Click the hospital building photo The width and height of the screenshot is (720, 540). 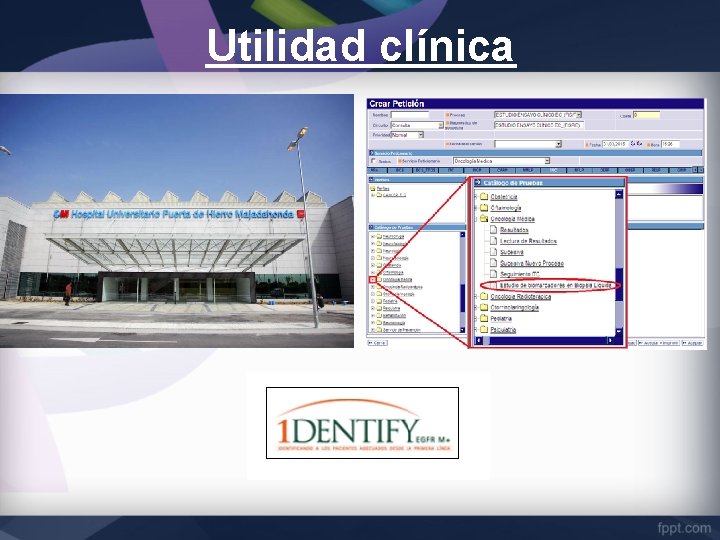[177, 221]
